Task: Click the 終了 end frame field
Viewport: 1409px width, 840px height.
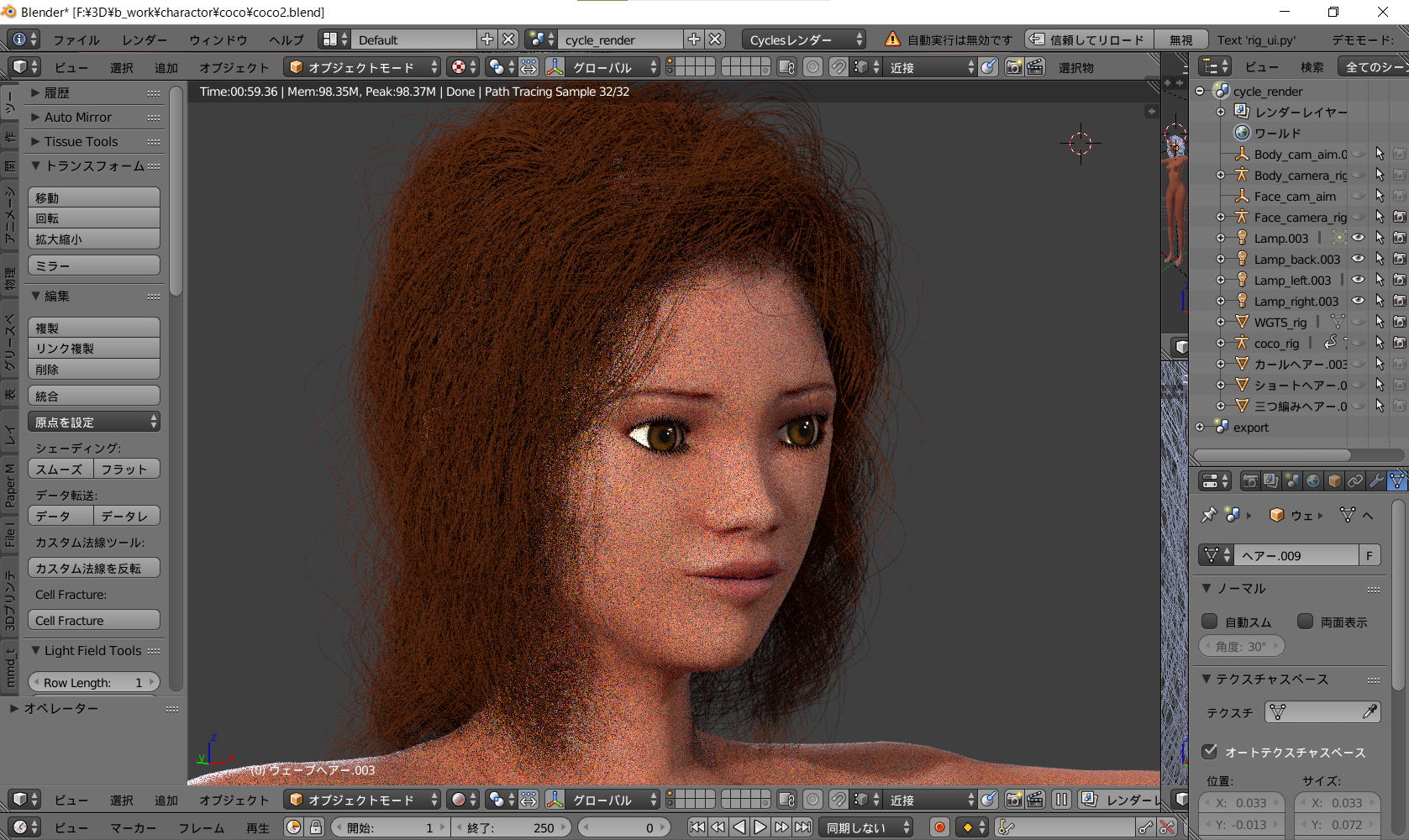Action: pos(511,827)
